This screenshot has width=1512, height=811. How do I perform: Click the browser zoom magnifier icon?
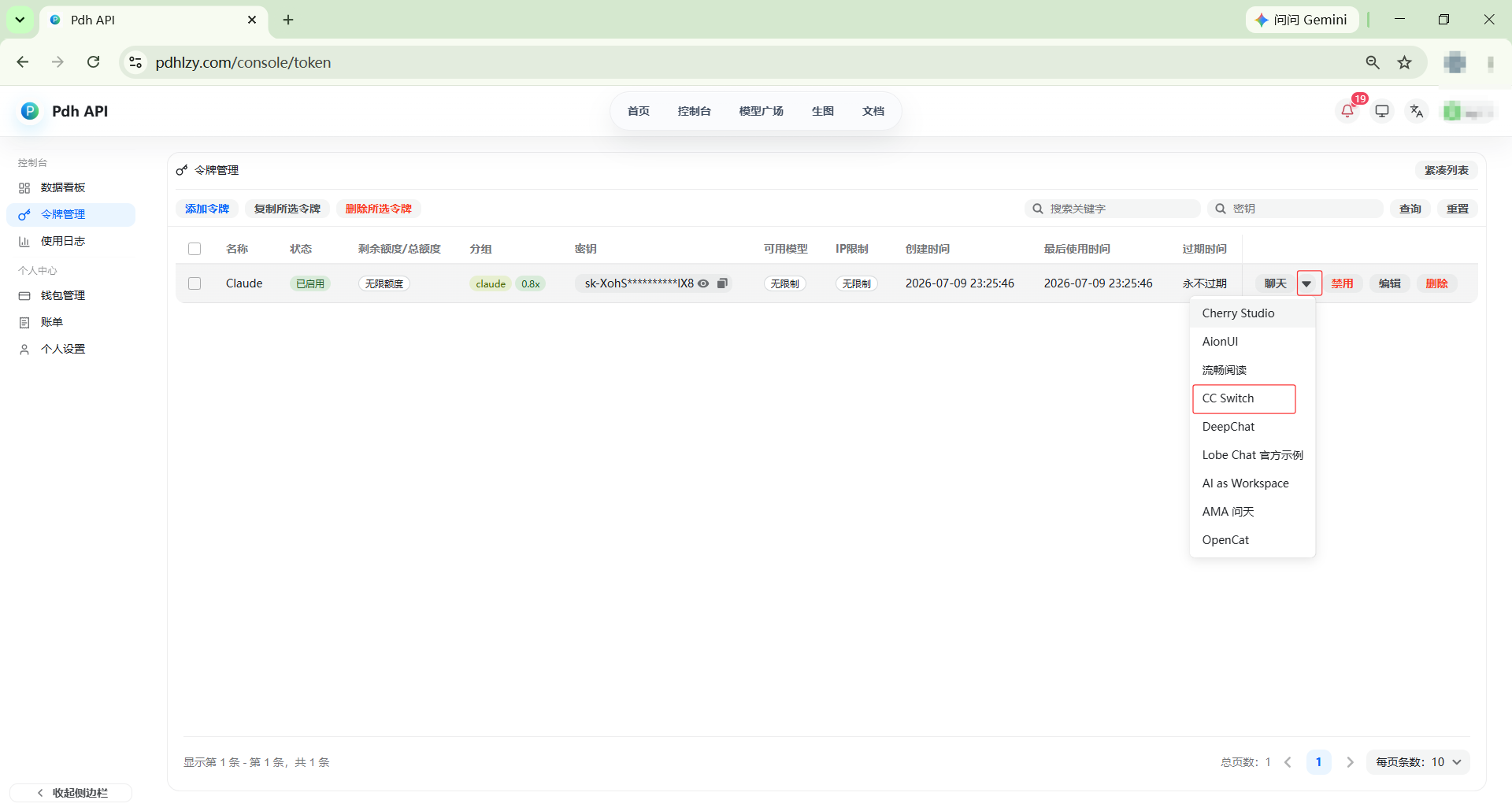pyautogui.click(x=1373, y=62)
